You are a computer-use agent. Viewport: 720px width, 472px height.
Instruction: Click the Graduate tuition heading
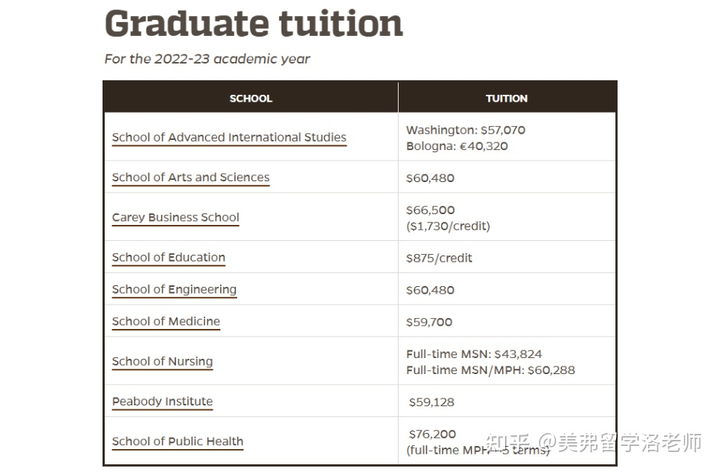pyautogui.click(x=253, y=23)
